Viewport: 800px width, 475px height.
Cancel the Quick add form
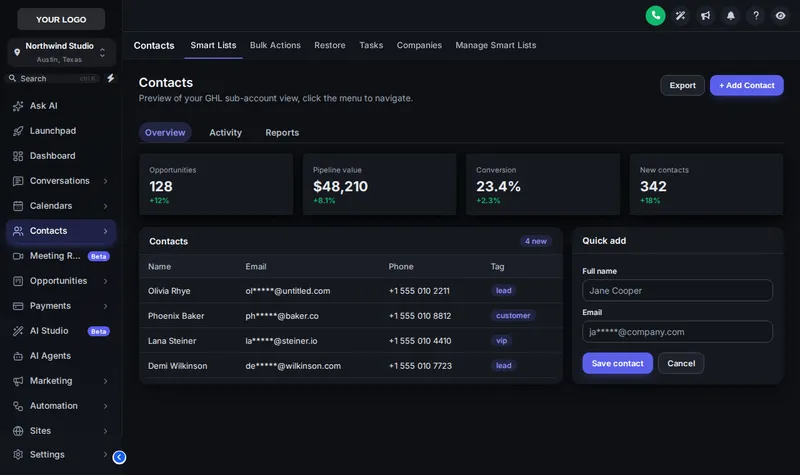point(681,363)
